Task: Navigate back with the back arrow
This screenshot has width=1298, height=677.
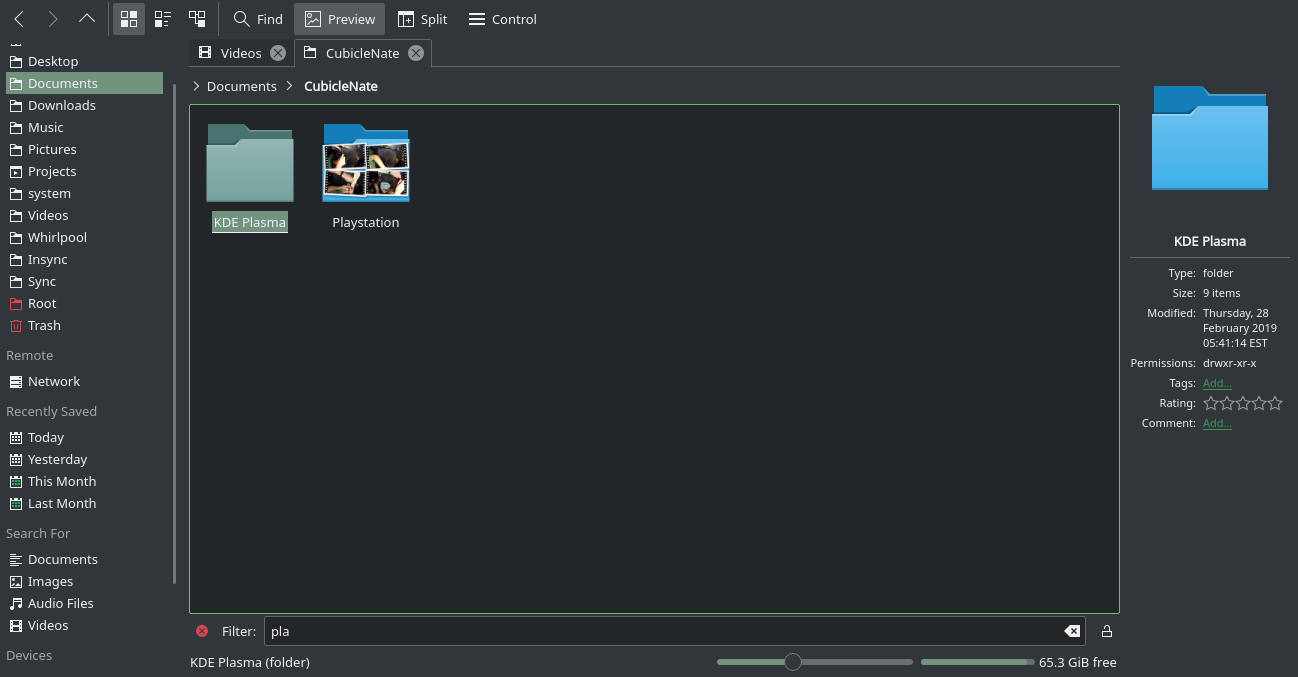Action: tap(16, 18)
